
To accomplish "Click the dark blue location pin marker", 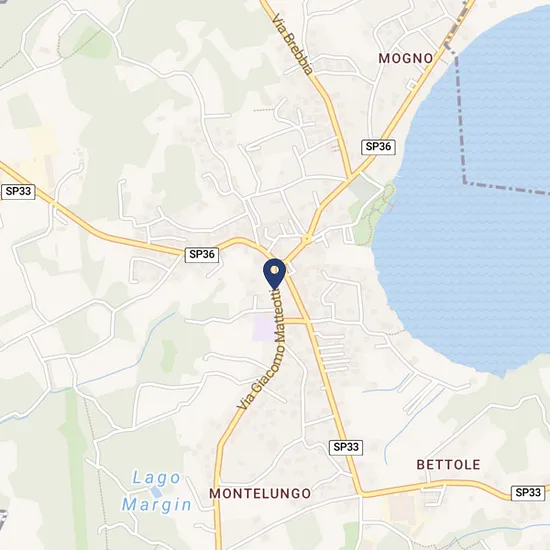I will pyautogui.click(x=274, y=274).
